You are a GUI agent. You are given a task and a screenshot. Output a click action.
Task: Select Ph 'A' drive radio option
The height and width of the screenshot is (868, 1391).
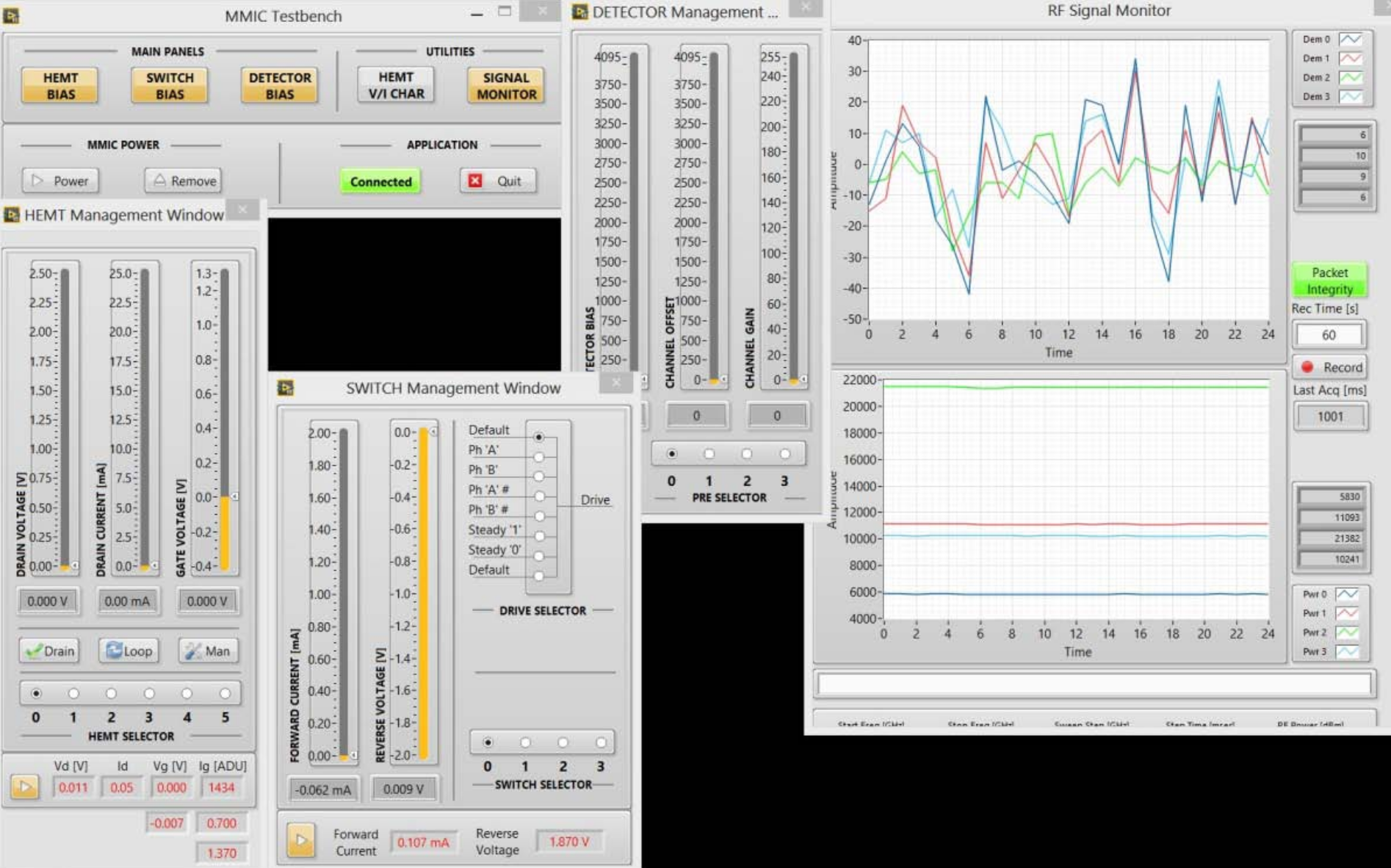(539, 457)
